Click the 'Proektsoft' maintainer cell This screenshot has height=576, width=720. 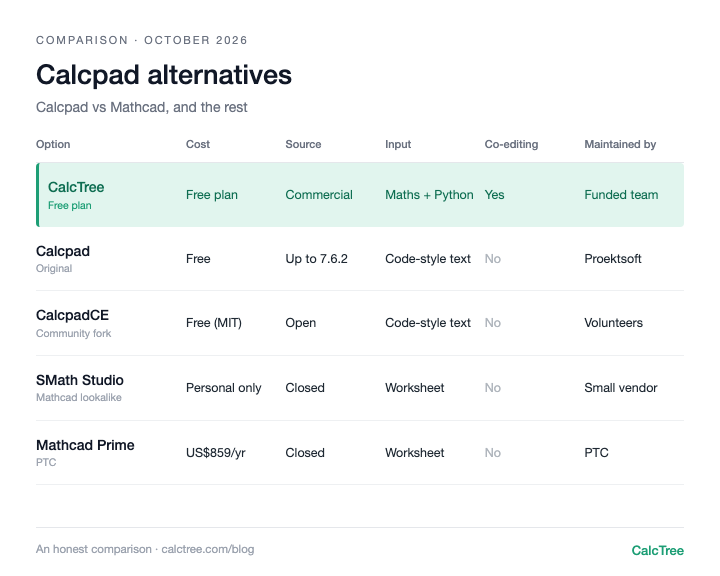pyautogui.click(x=613, y=259)
